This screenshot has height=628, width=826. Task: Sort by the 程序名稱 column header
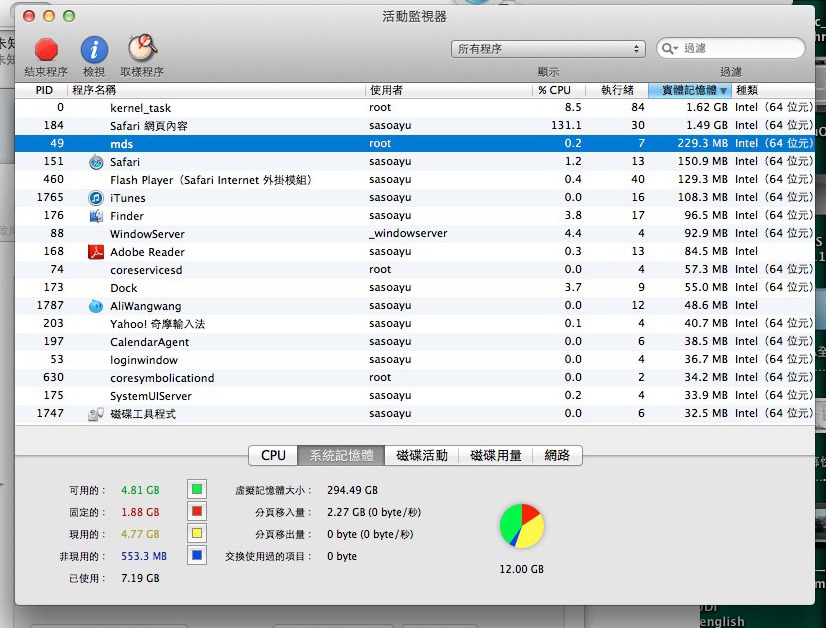point(217,90)
